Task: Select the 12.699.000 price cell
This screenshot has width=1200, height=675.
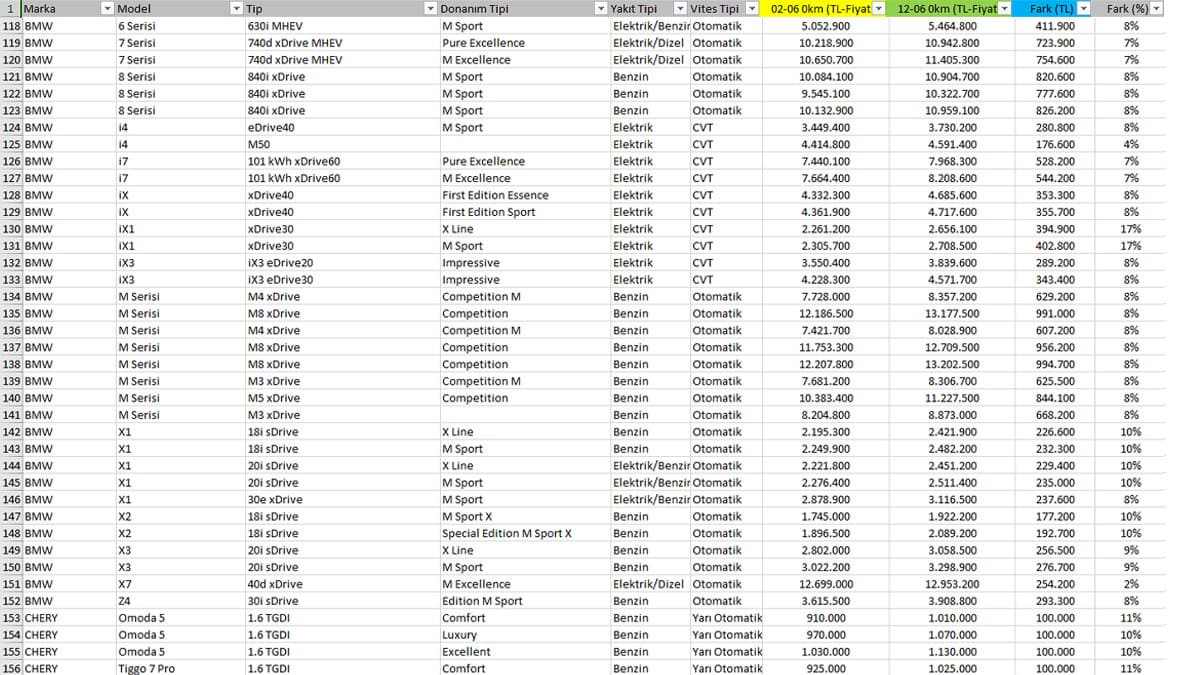Action: click(x=823, y=584)
